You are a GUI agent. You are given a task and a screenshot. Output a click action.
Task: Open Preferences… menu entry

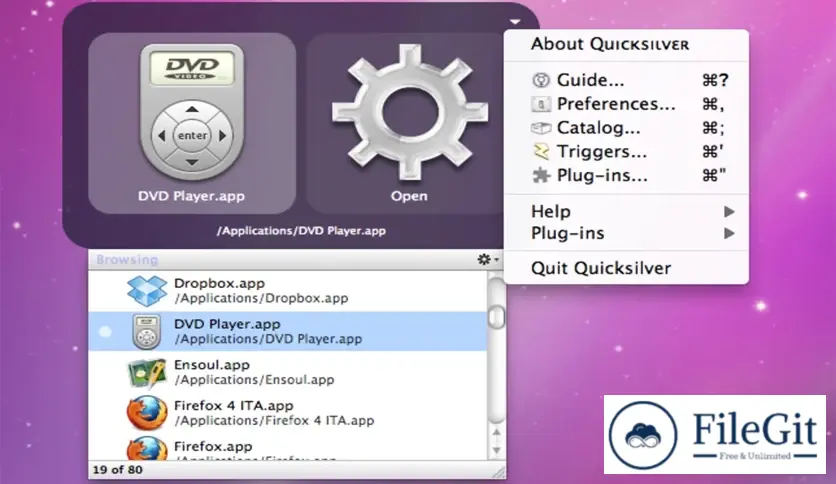coord(626,104)
